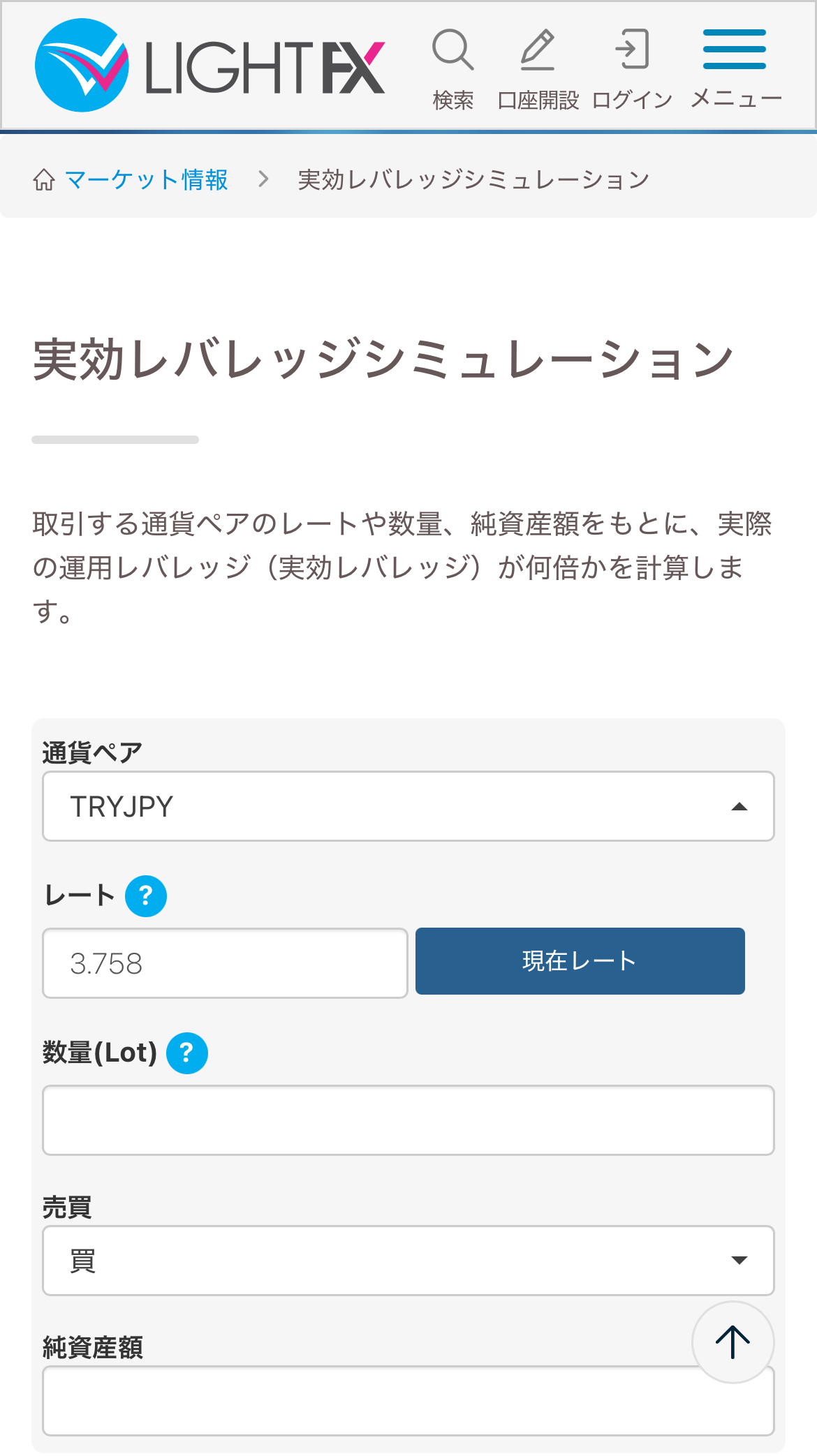Open the 通貨ペア TRYJPY dropdown
The height and width of the screenshot is (1456, 817).
[408, 806]
